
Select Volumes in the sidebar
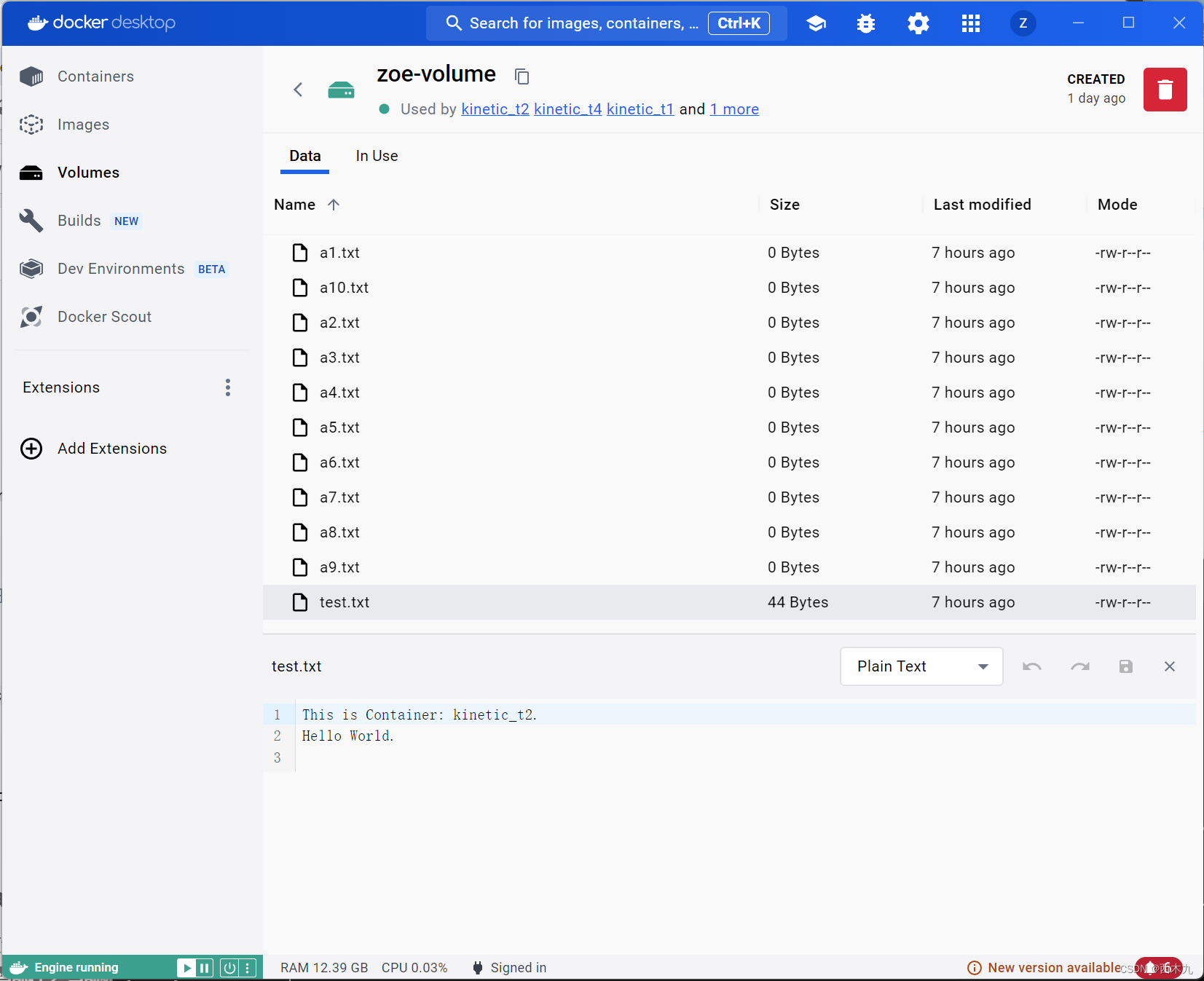[x=88, y=173]
